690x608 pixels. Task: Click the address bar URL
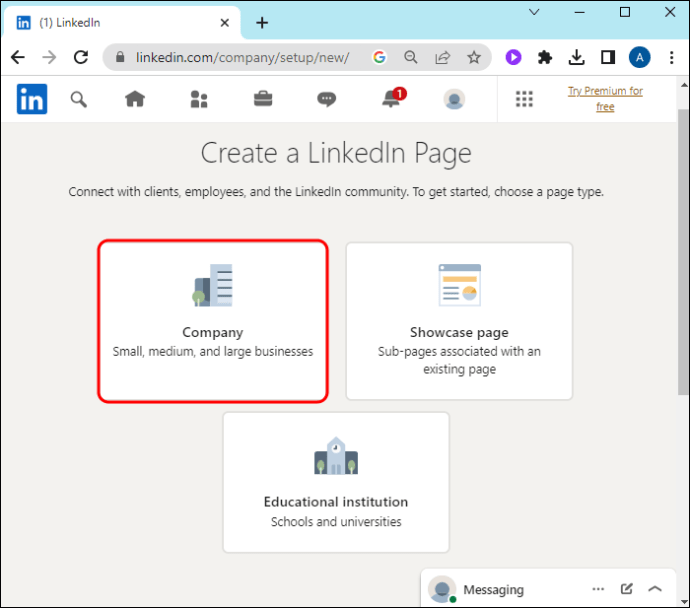pos(242,58)
